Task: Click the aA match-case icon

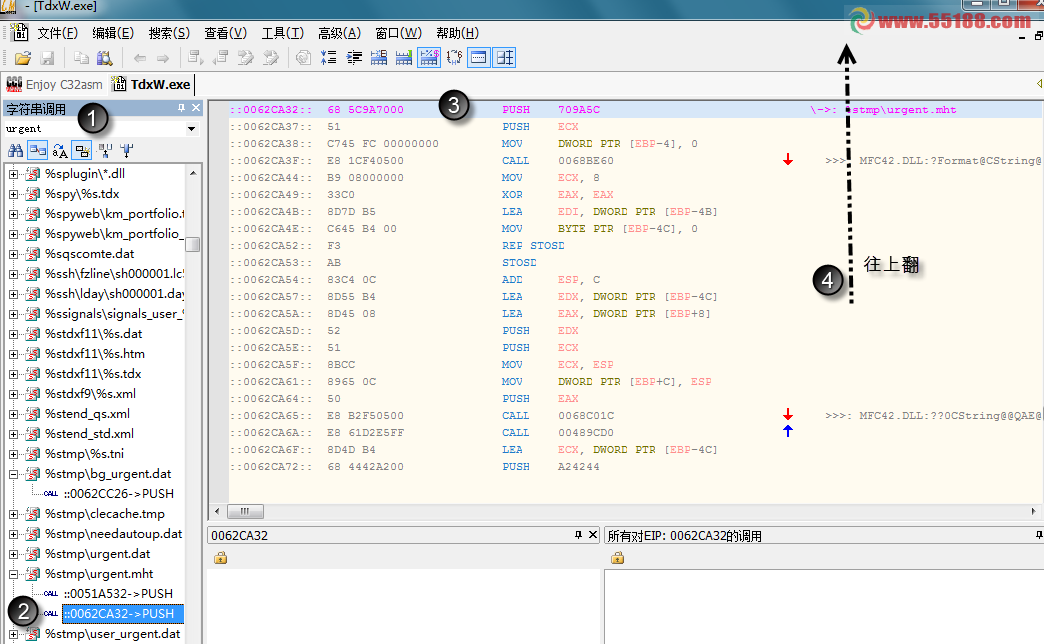Action: coord(60,151)
